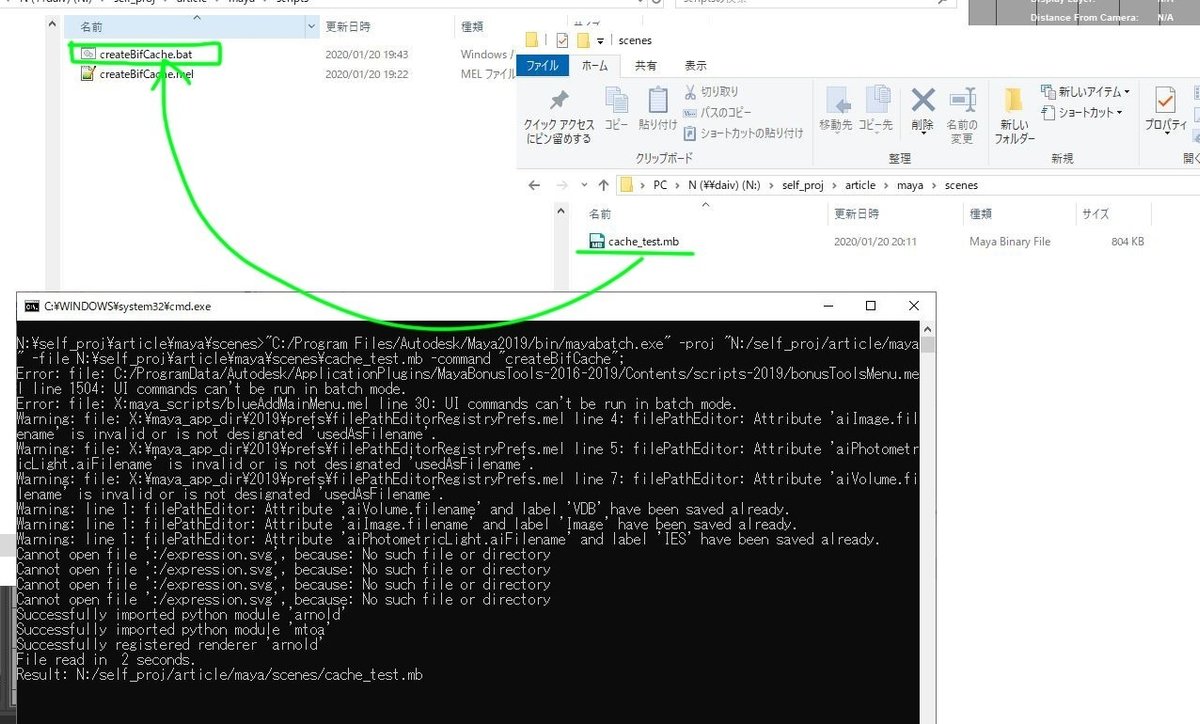
Task: Sort by Type (種類) in scenes window
Action: point(981,214)
